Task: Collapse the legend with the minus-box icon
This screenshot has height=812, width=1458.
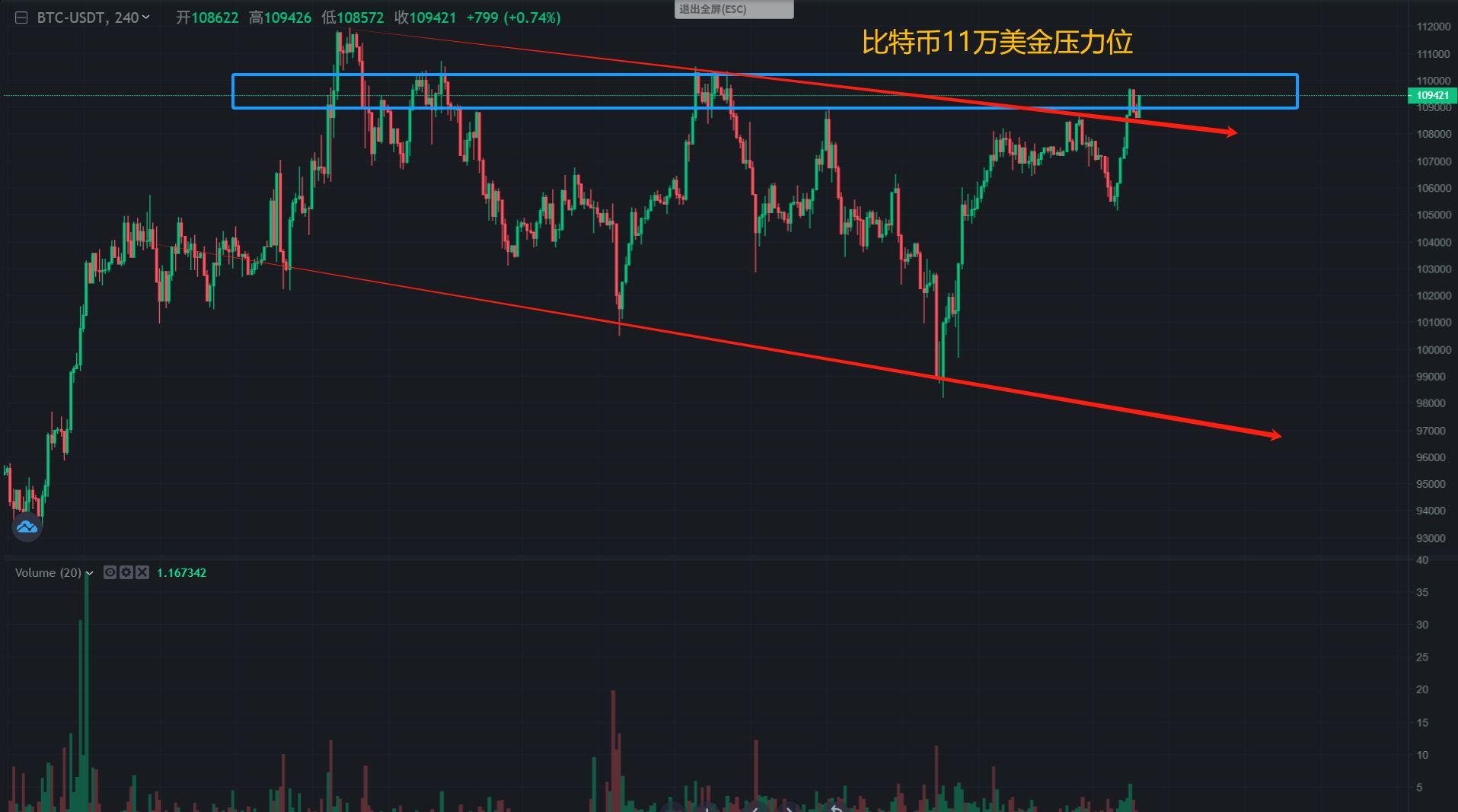Action: [21, 18]
